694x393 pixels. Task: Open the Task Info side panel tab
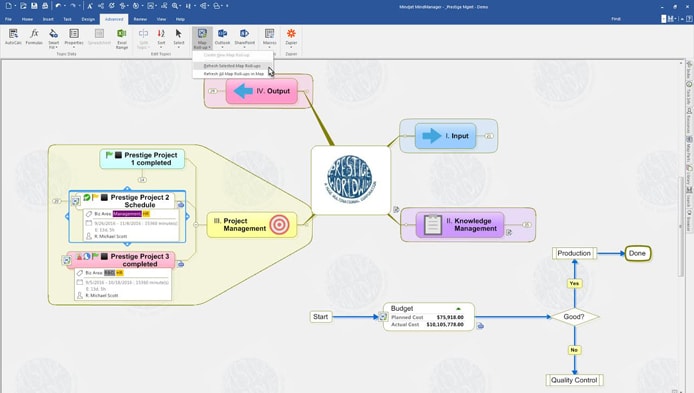click(689, 93)
